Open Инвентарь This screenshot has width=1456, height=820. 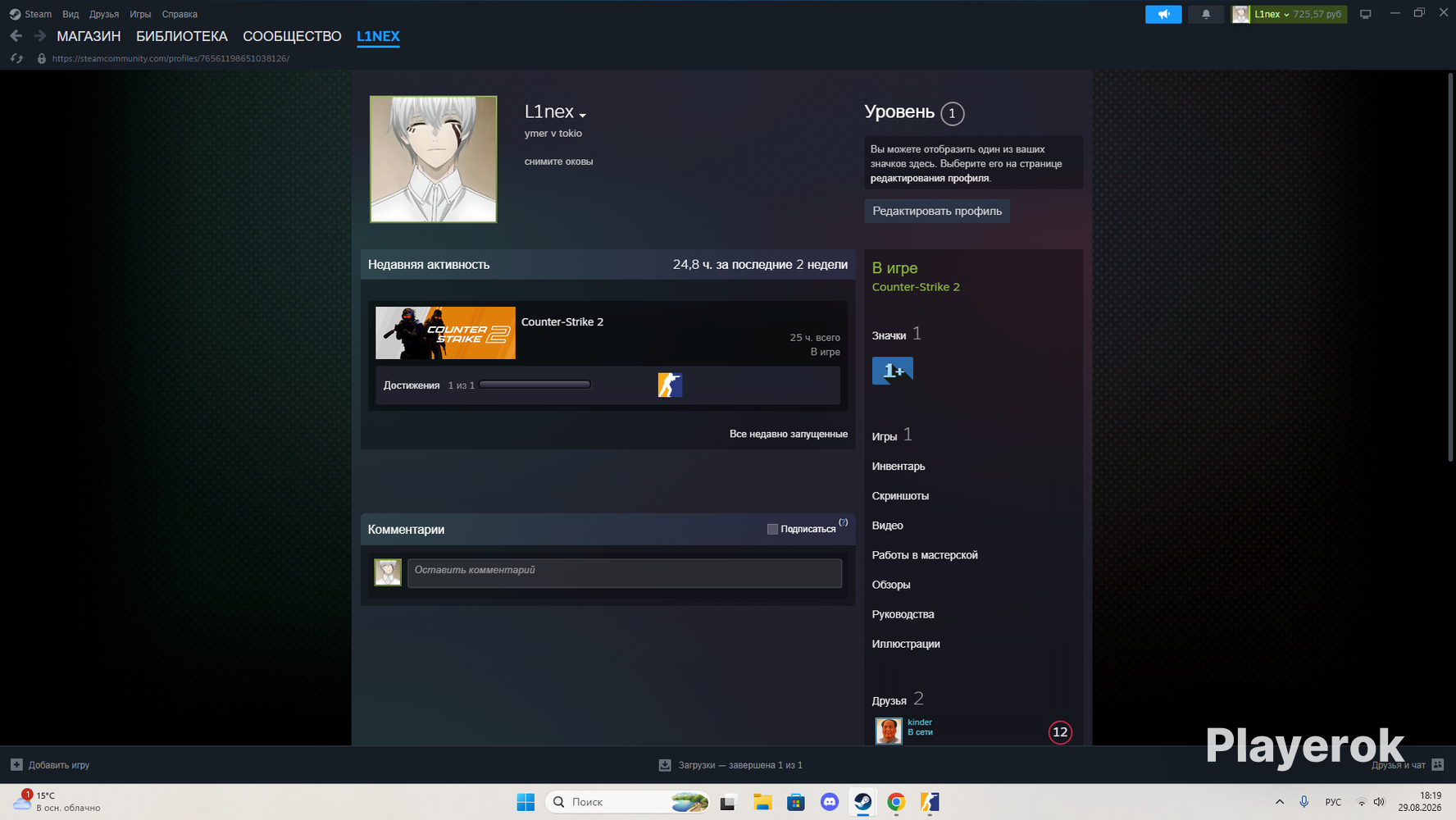tap(899, 466)
